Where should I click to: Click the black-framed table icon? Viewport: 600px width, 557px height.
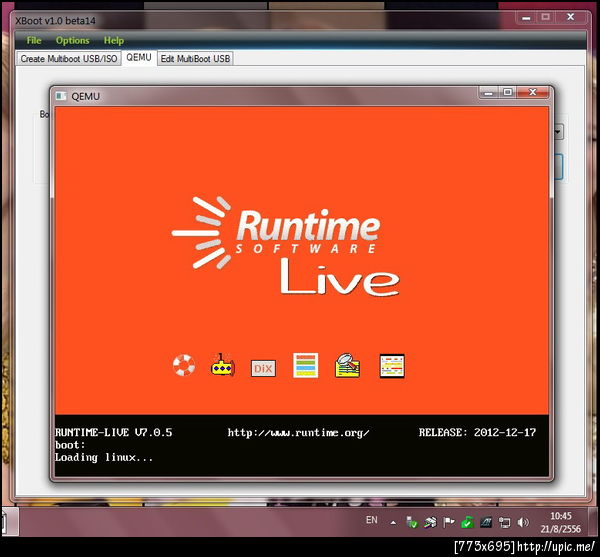point(391,366)
